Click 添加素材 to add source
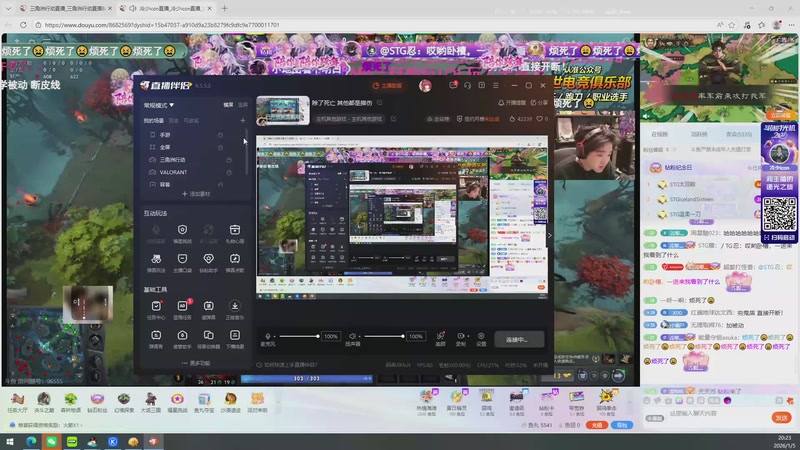 pyautogui.click(x=196, y=194)
